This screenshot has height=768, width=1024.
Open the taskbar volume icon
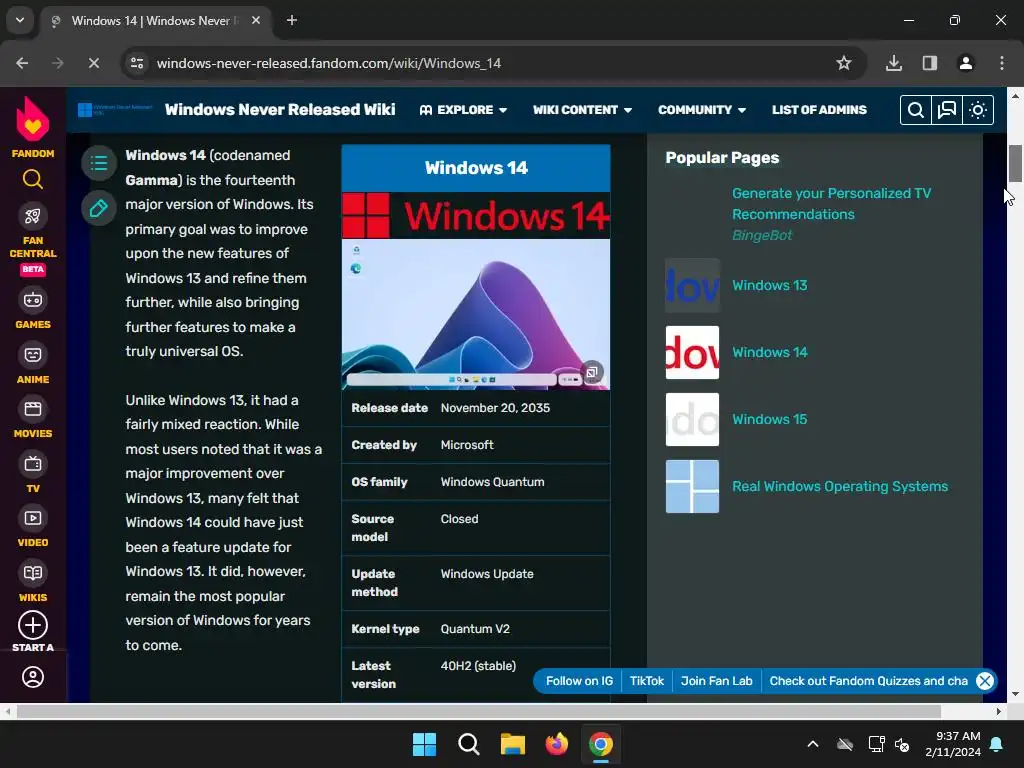tap(902, 744)
